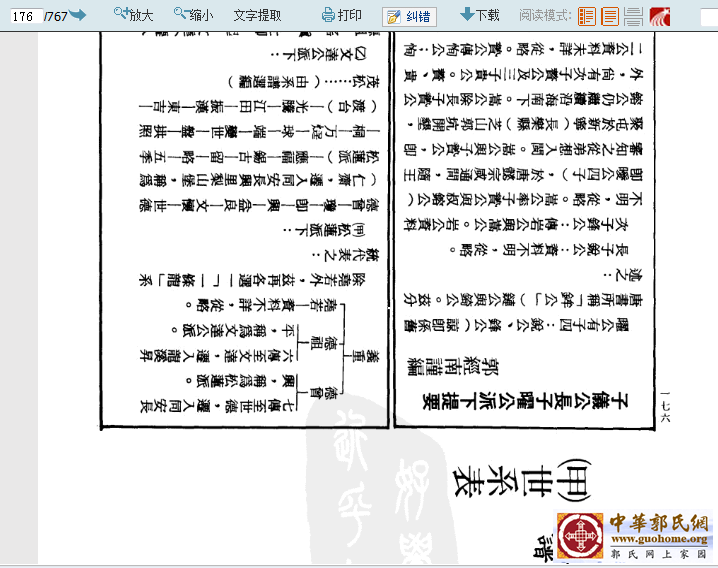Select the gray continuous scroll reading mode icon
The image size is (718, 568).
[x=633, y=16]
